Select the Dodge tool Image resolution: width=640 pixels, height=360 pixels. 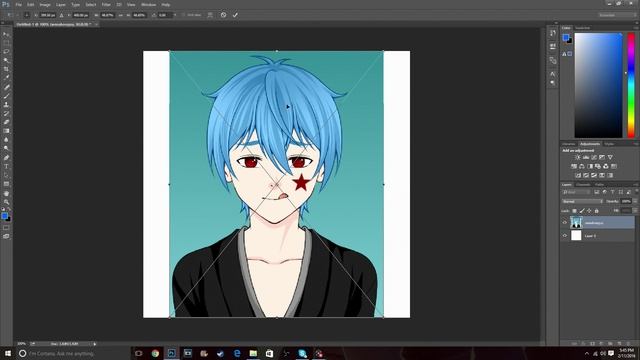point(6,149)
